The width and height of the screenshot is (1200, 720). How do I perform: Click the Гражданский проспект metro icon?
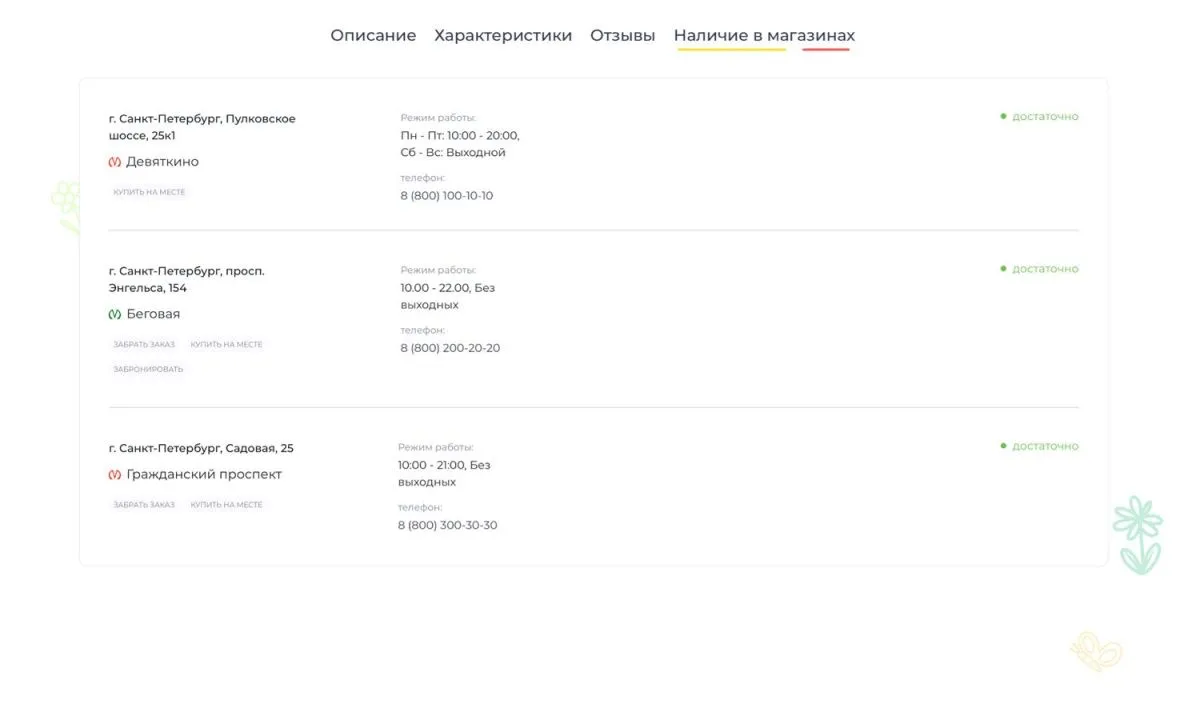point(113,473)
